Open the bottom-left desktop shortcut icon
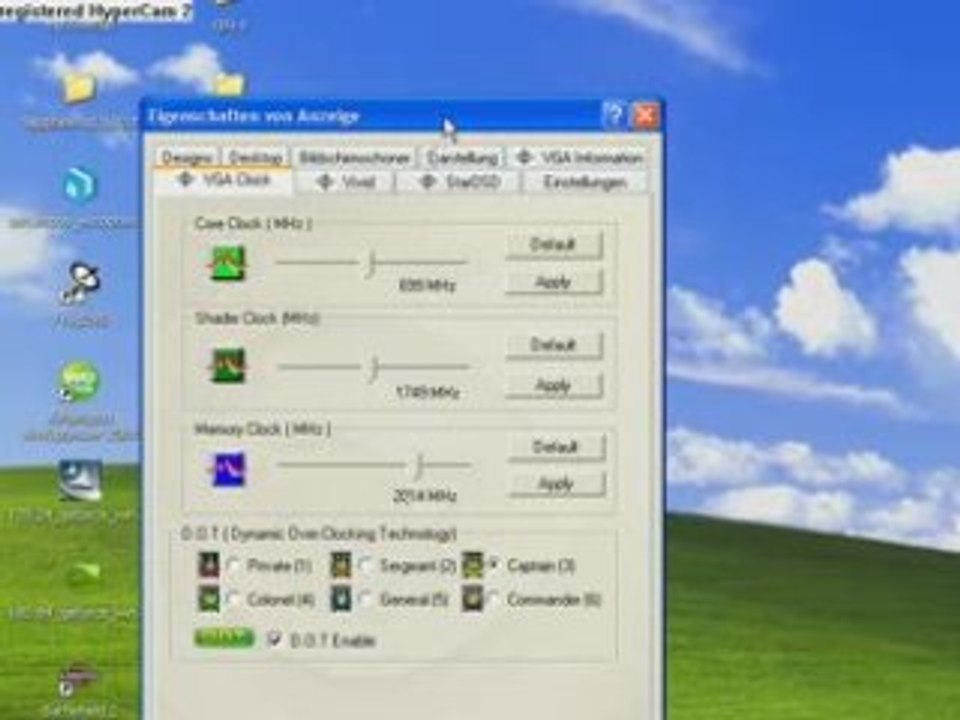Image resolution: width=960 pixels, height=720 pixels. 78,679
